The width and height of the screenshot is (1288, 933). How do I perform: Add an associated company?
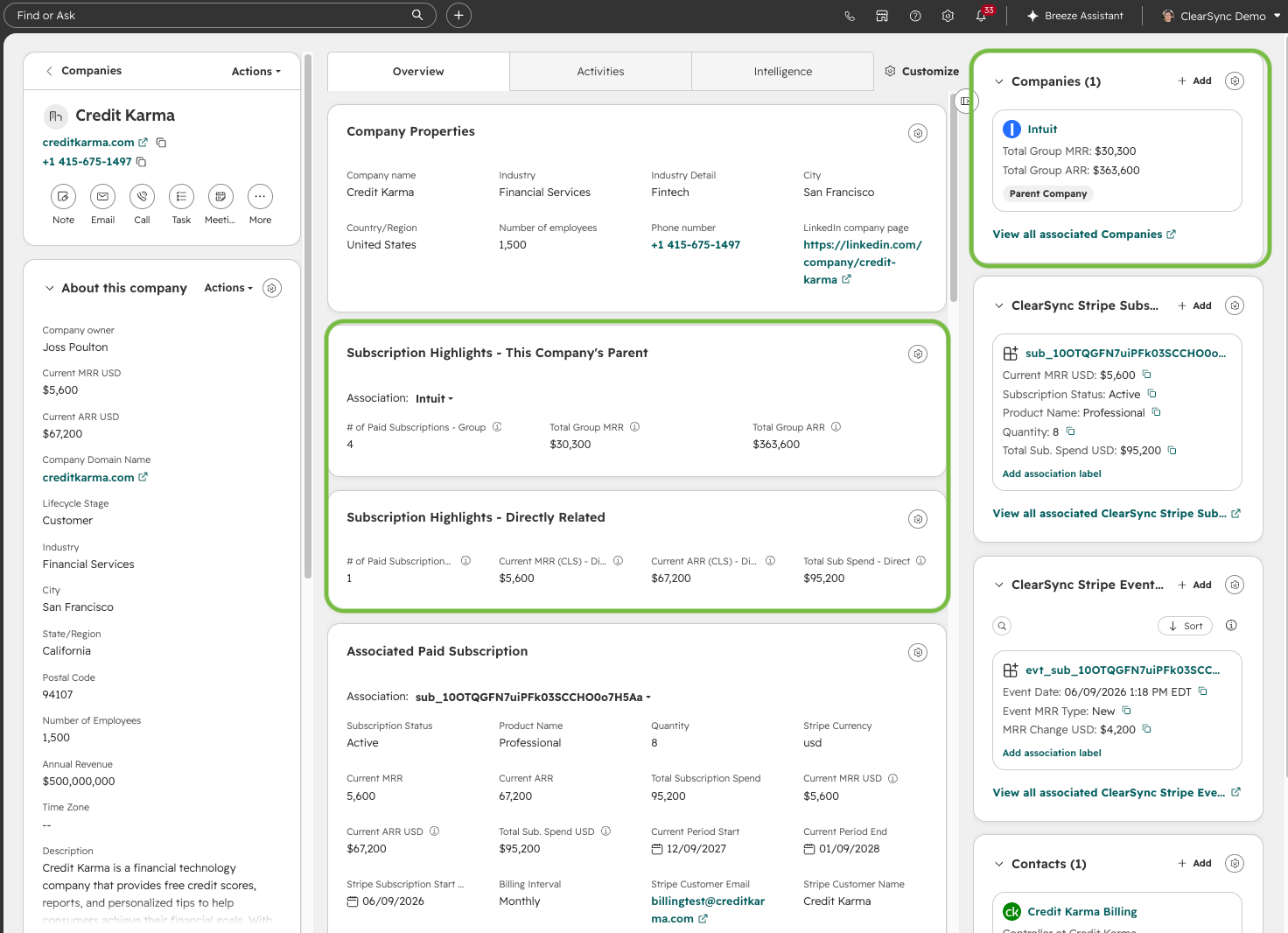tap(1194, 81)
